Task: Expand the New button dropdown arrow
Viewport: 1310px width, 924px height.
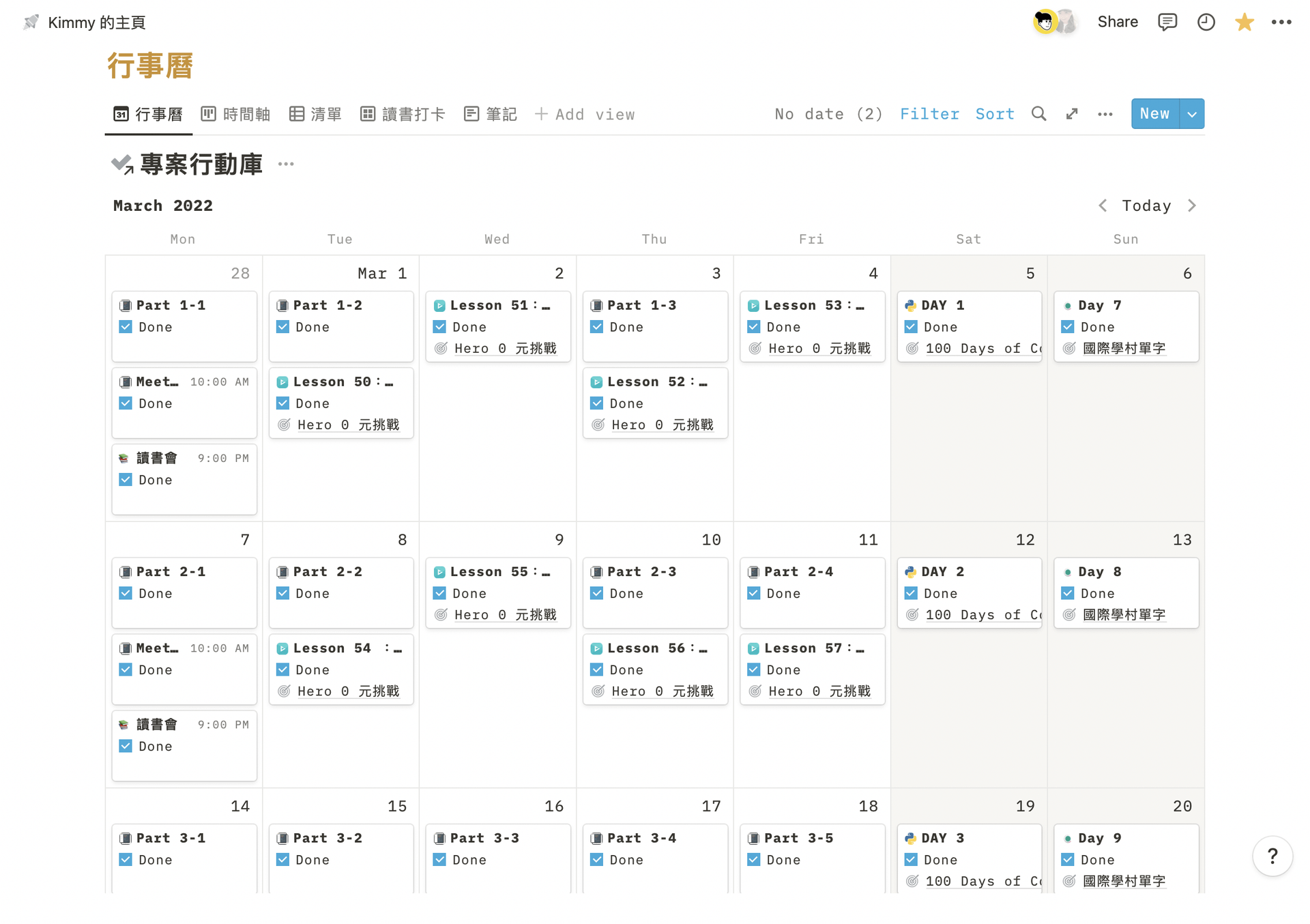Action: click(x=1192, y=114)
